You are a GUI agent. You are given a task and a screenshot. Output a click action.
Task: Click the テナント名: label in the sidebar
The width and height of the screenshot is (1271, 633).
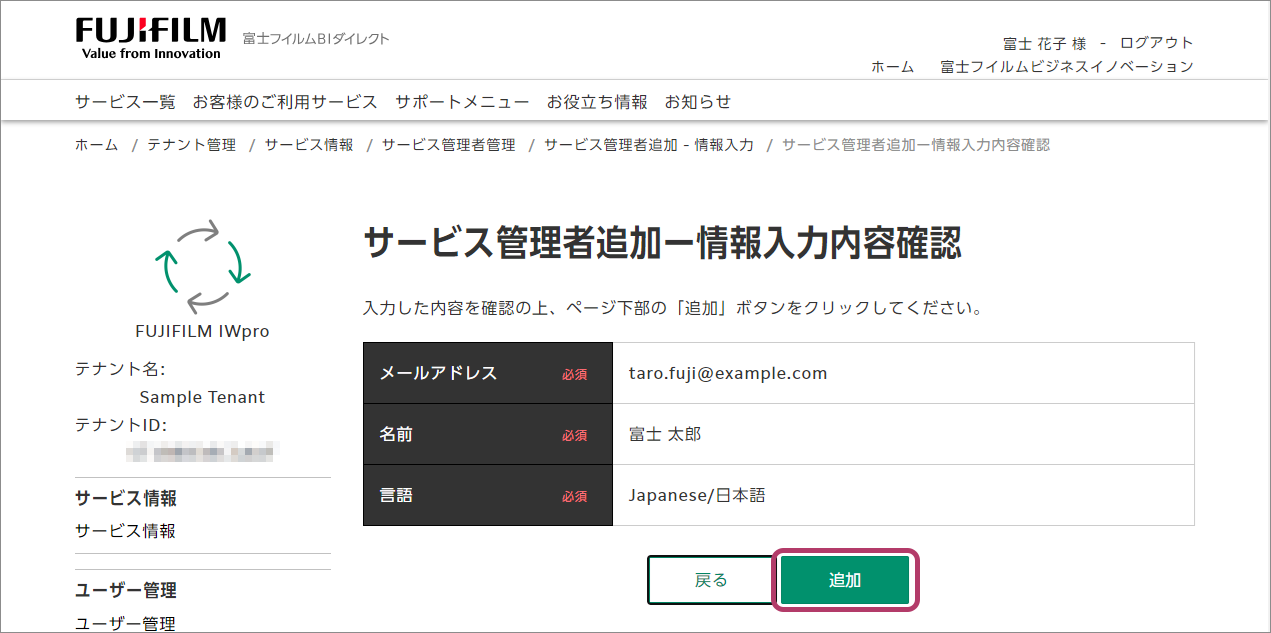click(x=121, y=369)
